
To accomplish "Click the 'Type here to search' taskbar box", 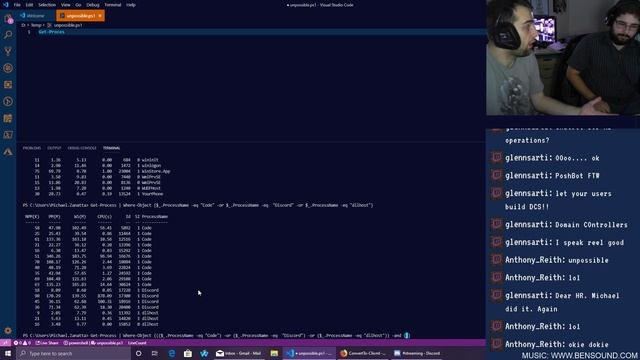I will (73, 353).
